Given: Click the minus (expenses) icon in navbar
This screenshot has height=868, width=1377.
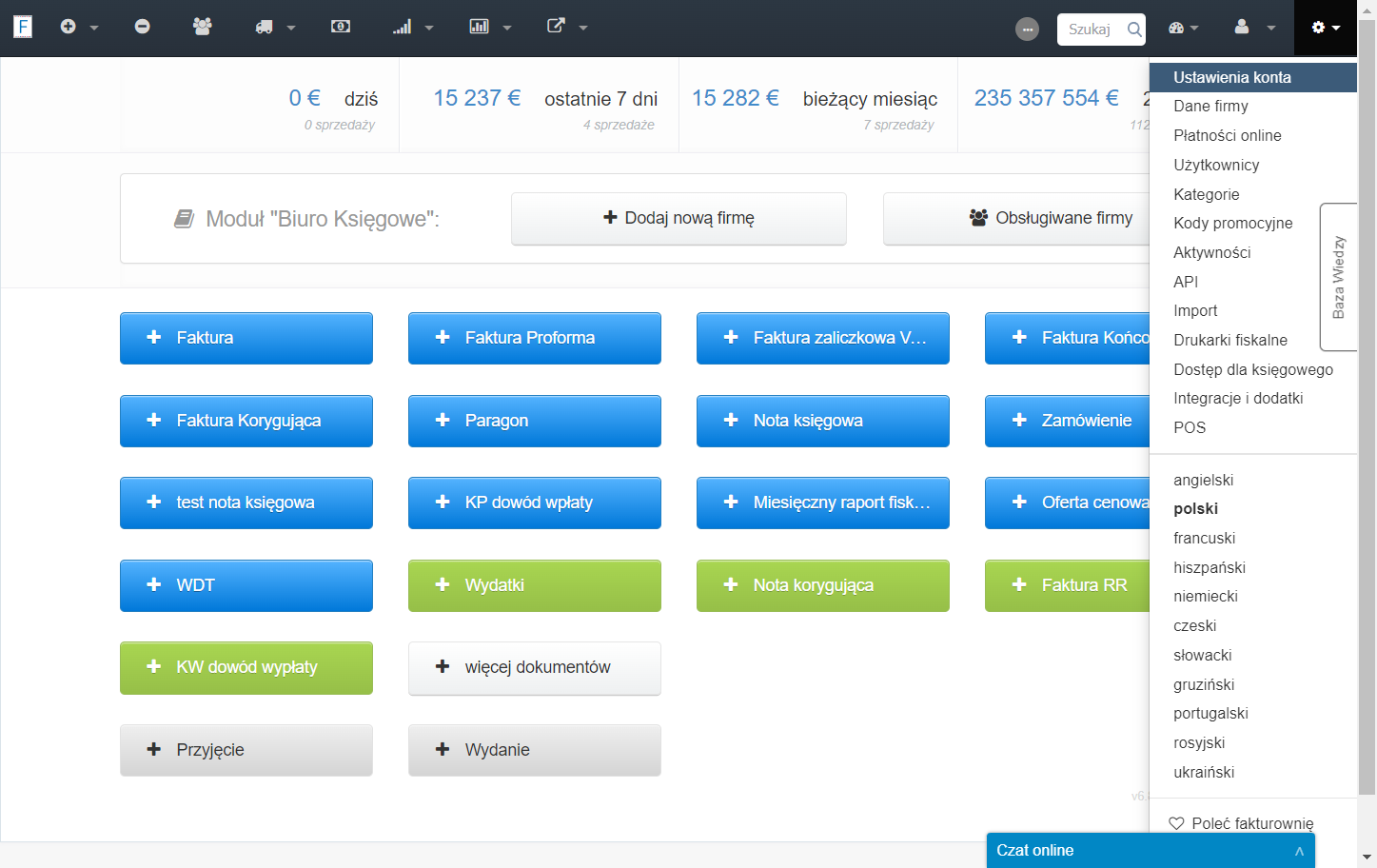Looking at the screenshot, I should click(x=142, y=27).
